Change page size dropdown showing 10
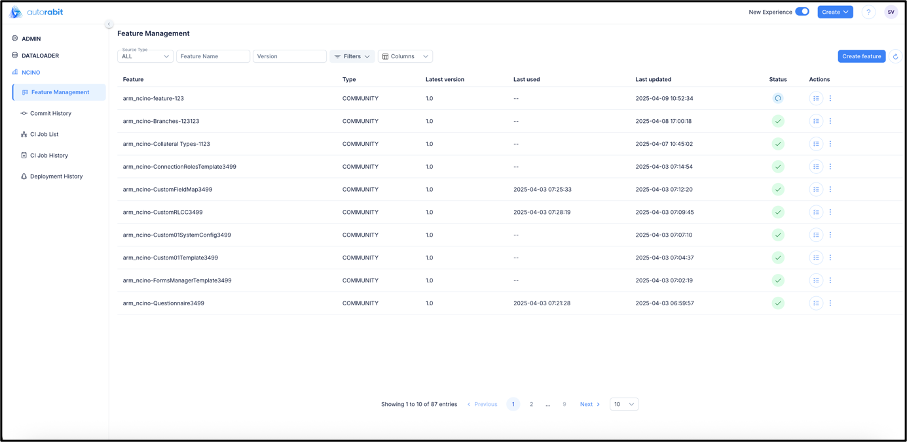 pyautogui.click(x=624, y=404)
